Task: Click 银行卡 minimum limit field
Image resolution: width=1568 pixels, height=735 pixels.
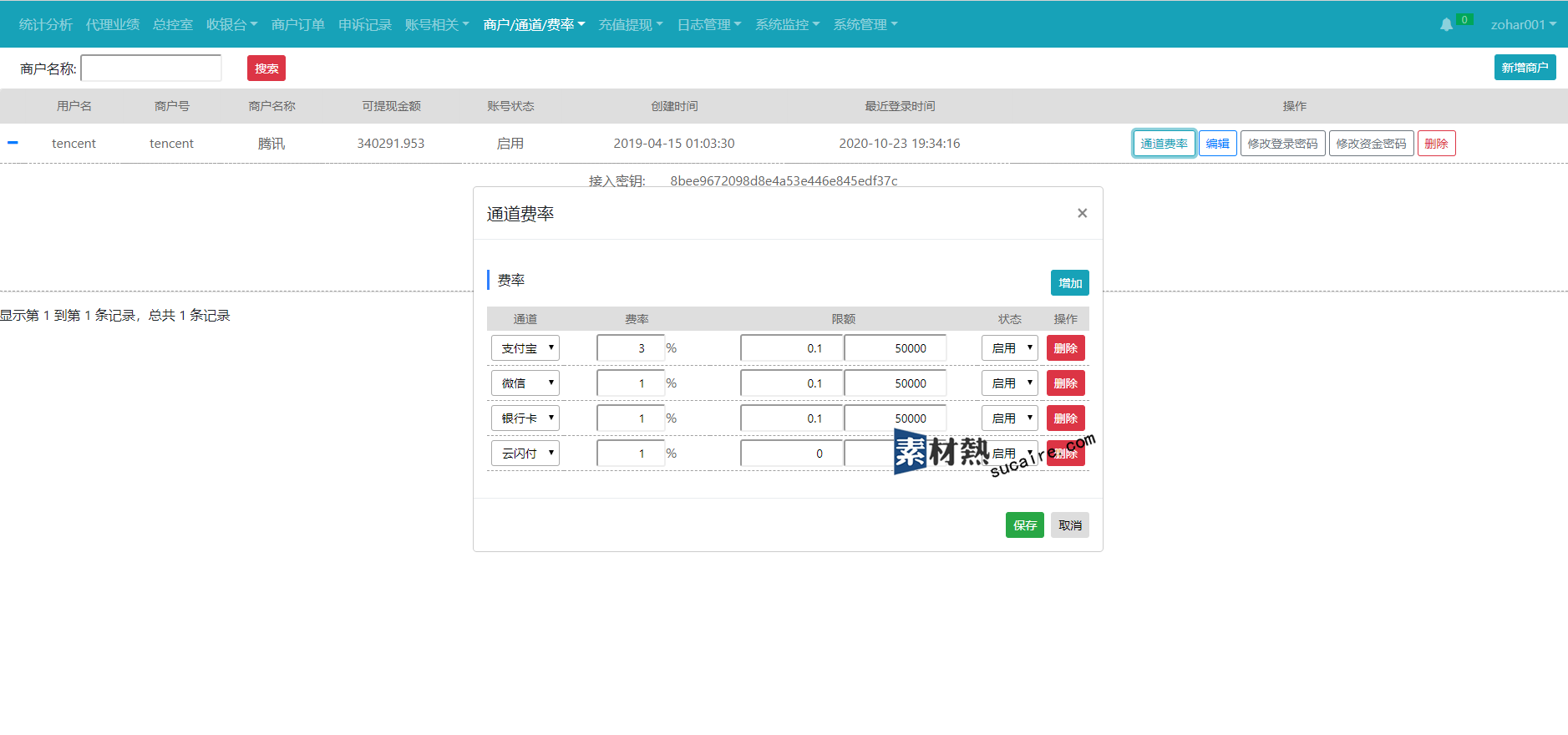Action: [x=792, y=418]
